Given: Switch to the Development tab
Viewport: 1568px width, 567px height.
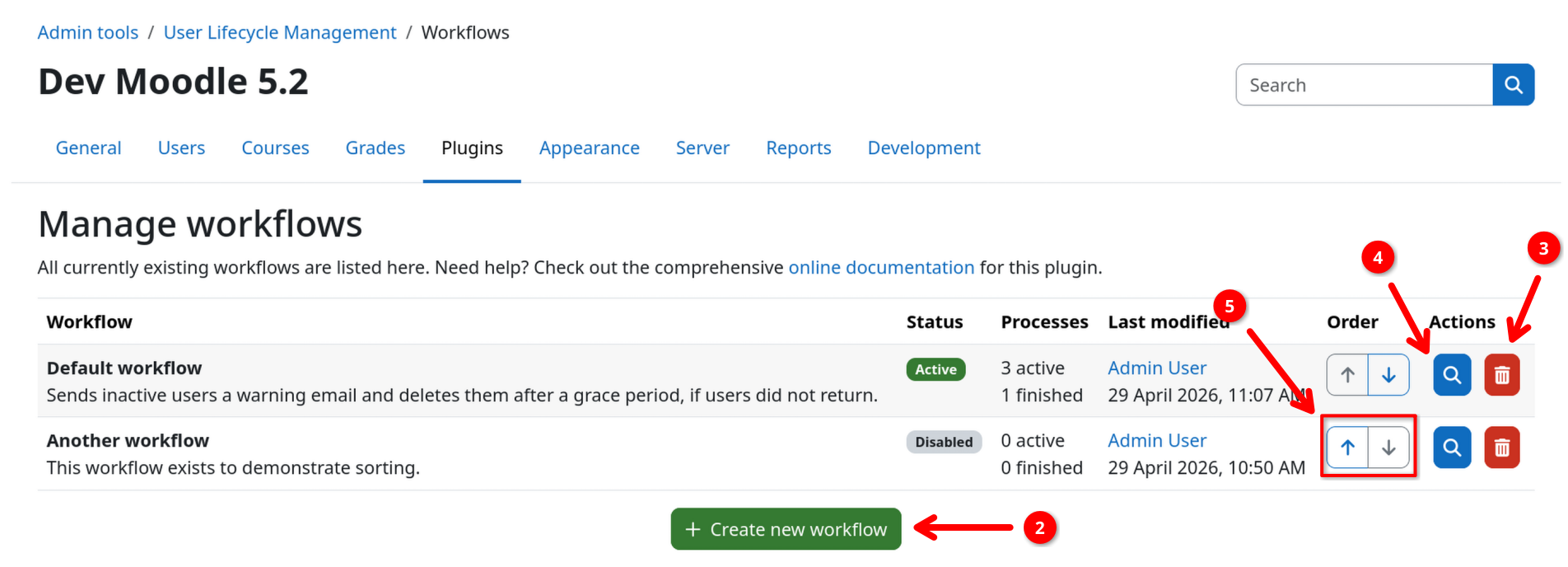Looking at the screenshot, I should point(923,148).
